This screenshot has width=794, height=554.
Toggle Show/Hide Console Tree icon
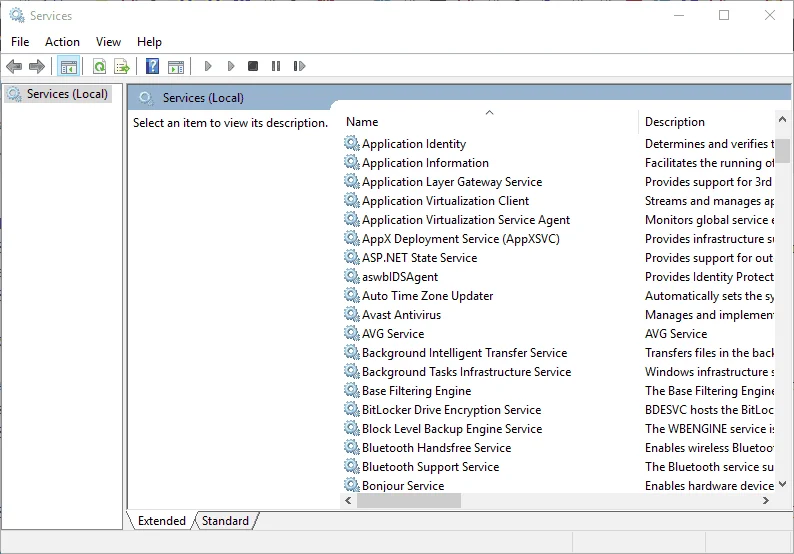tap(68, 66)
